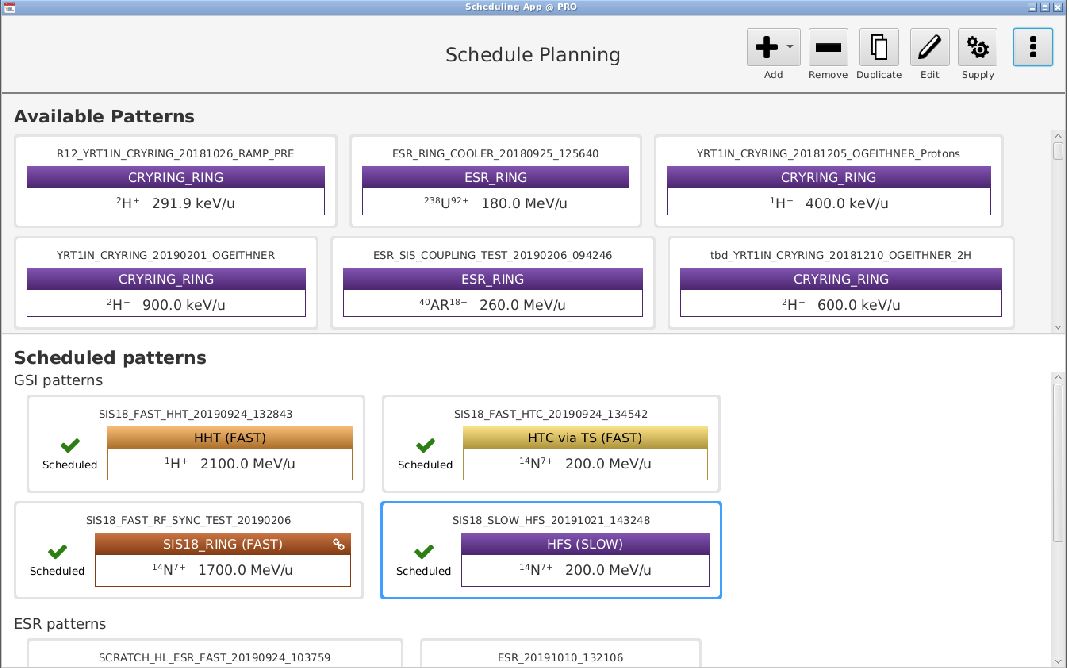Viewport: 1069px width, 668px height.
Task: Click Scheduled checkmark on SIS18_SLOW_HFS pattern
Action: 424,552
